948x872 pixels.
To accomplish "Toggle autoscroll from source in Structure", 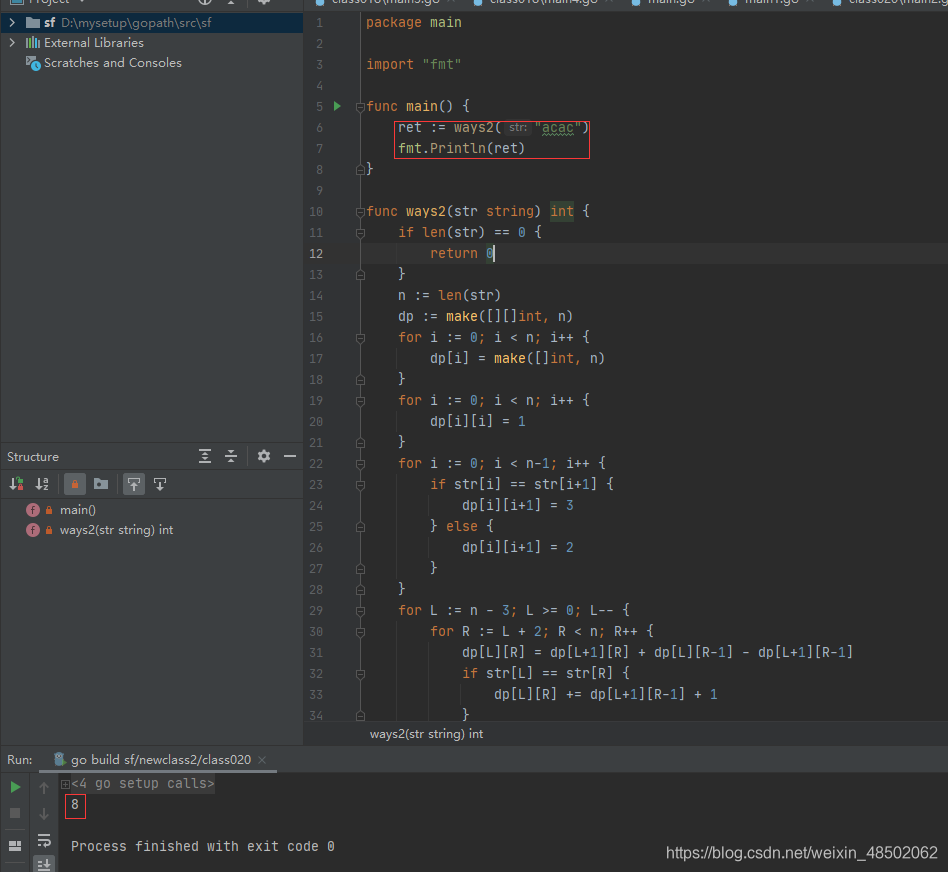I will [160, 484].
